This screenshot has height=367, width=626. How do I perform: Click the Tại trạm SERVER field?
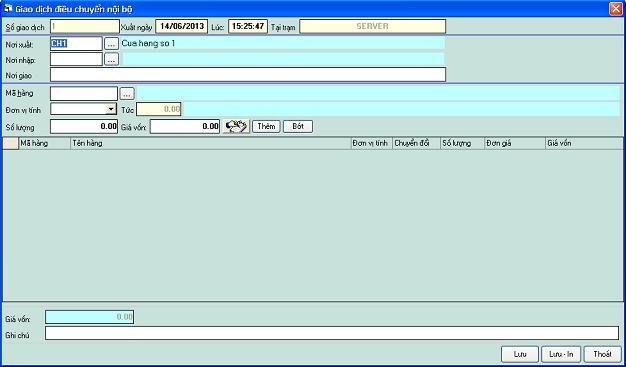pos(372,27)
